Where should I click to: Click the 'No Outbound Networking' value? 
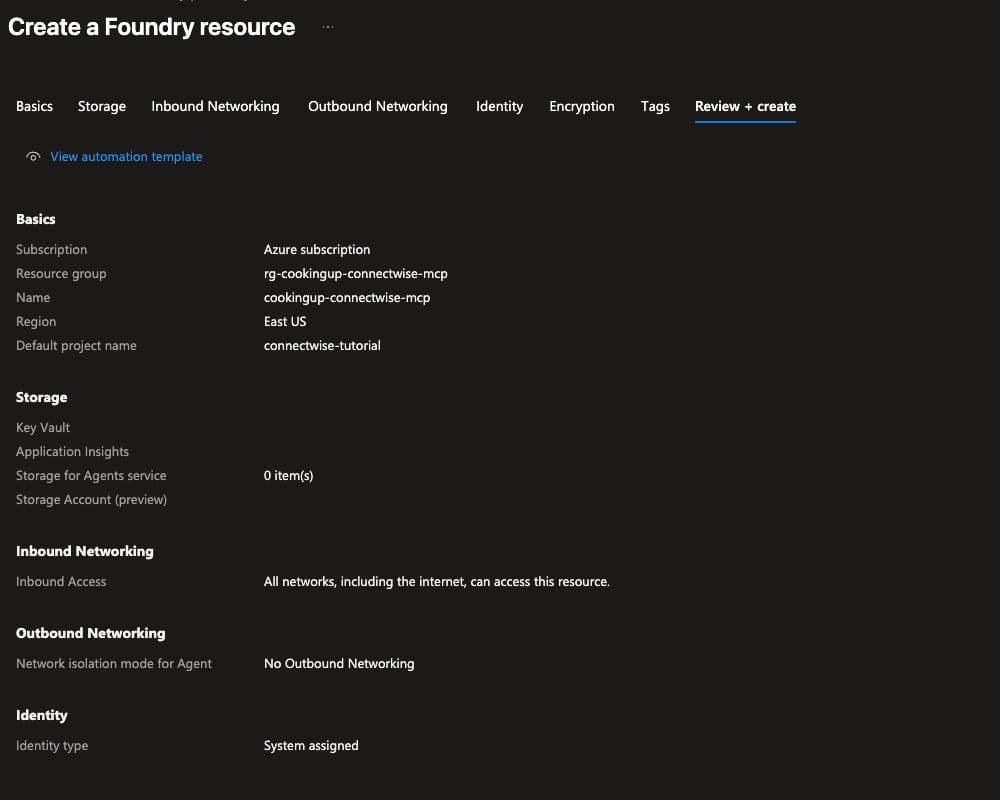tap(339, 664)
